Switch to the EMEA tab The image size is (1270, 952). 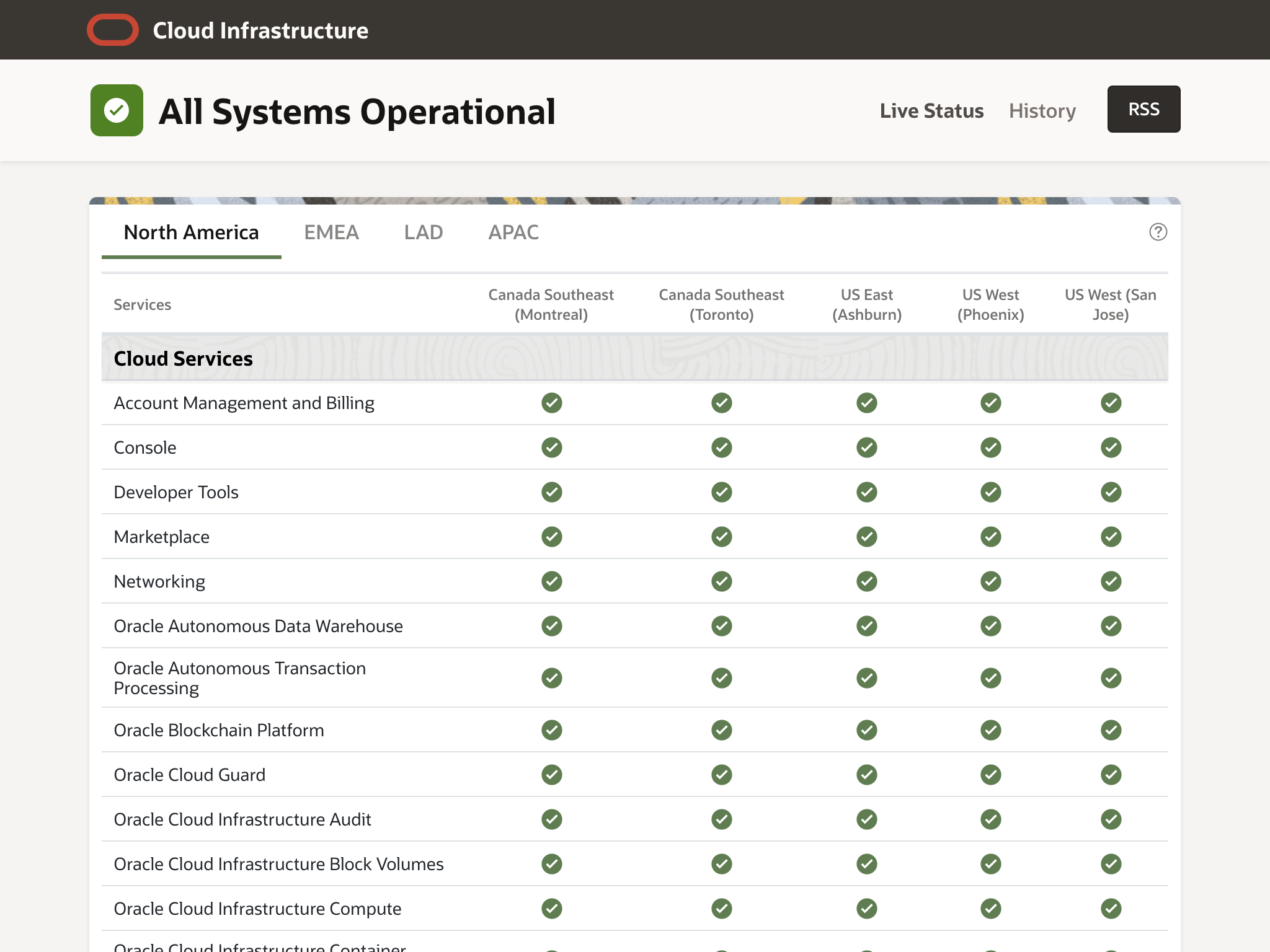tap(331, 232)
